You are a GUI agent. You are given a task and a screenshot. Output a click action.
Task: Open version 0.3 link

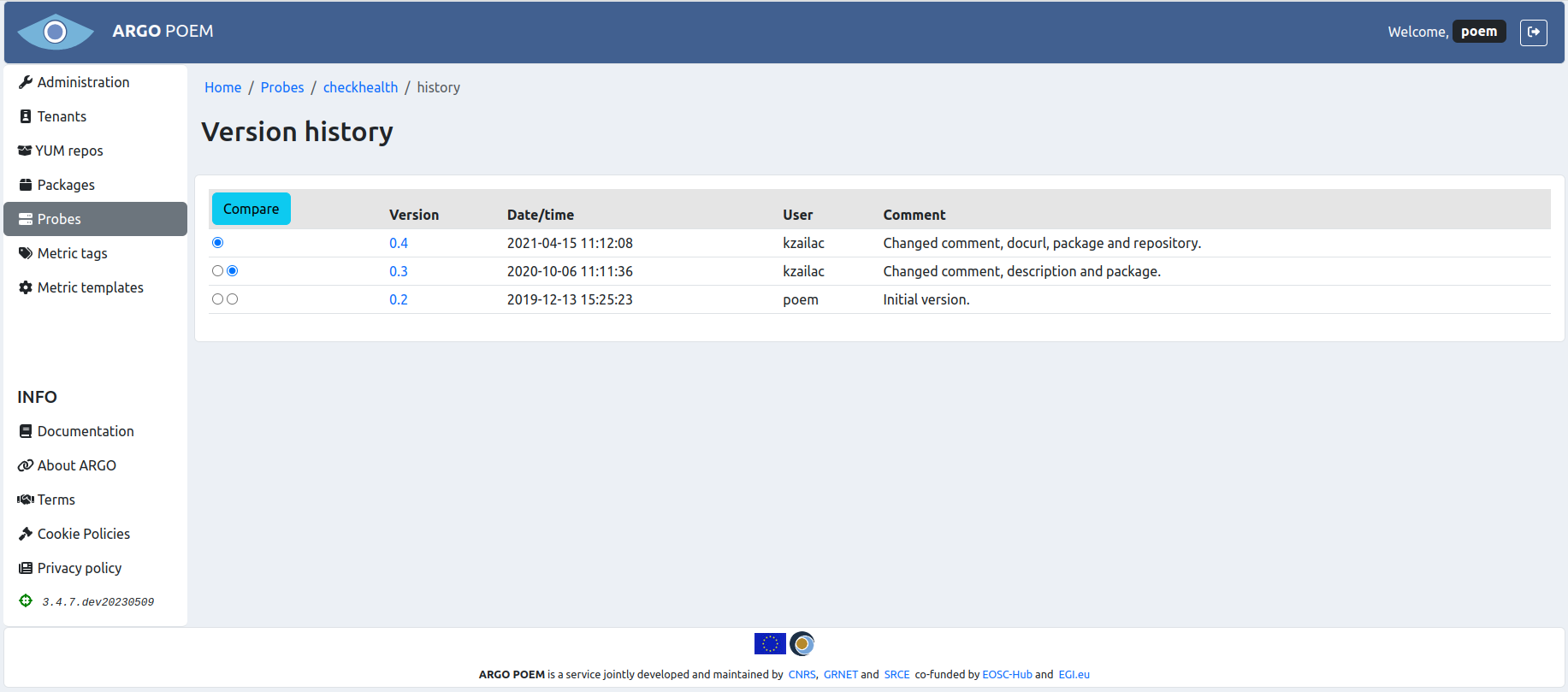tap(399, 271)
